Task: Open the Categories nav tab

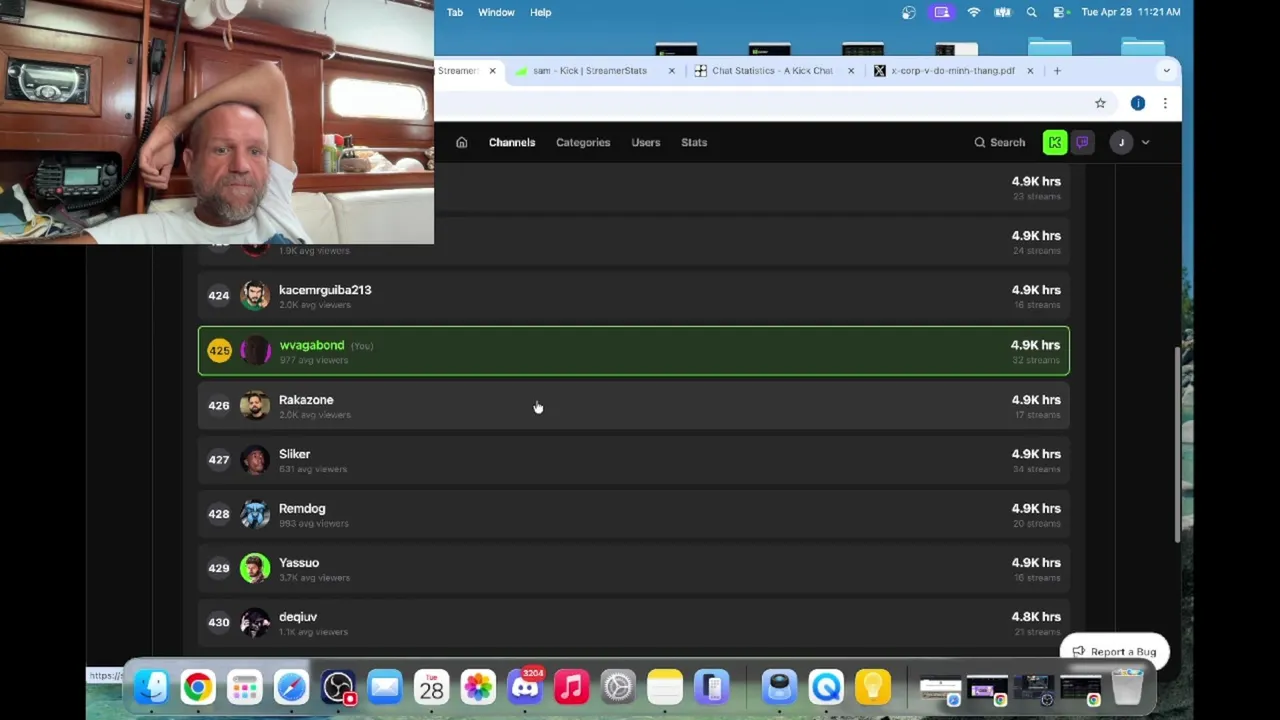Action: pyautogui.click(x=583, y=142)
